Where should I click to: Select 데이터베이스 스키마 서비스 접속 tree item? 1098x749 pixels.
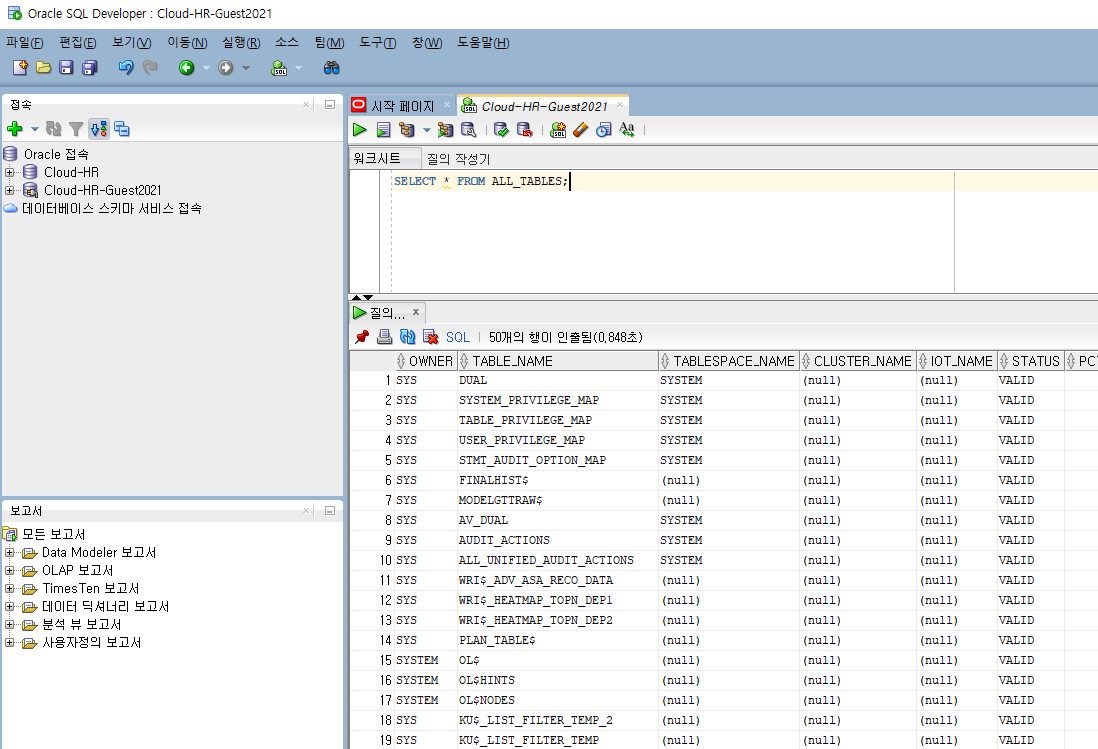pyautogui.click(x=111, y=209)
